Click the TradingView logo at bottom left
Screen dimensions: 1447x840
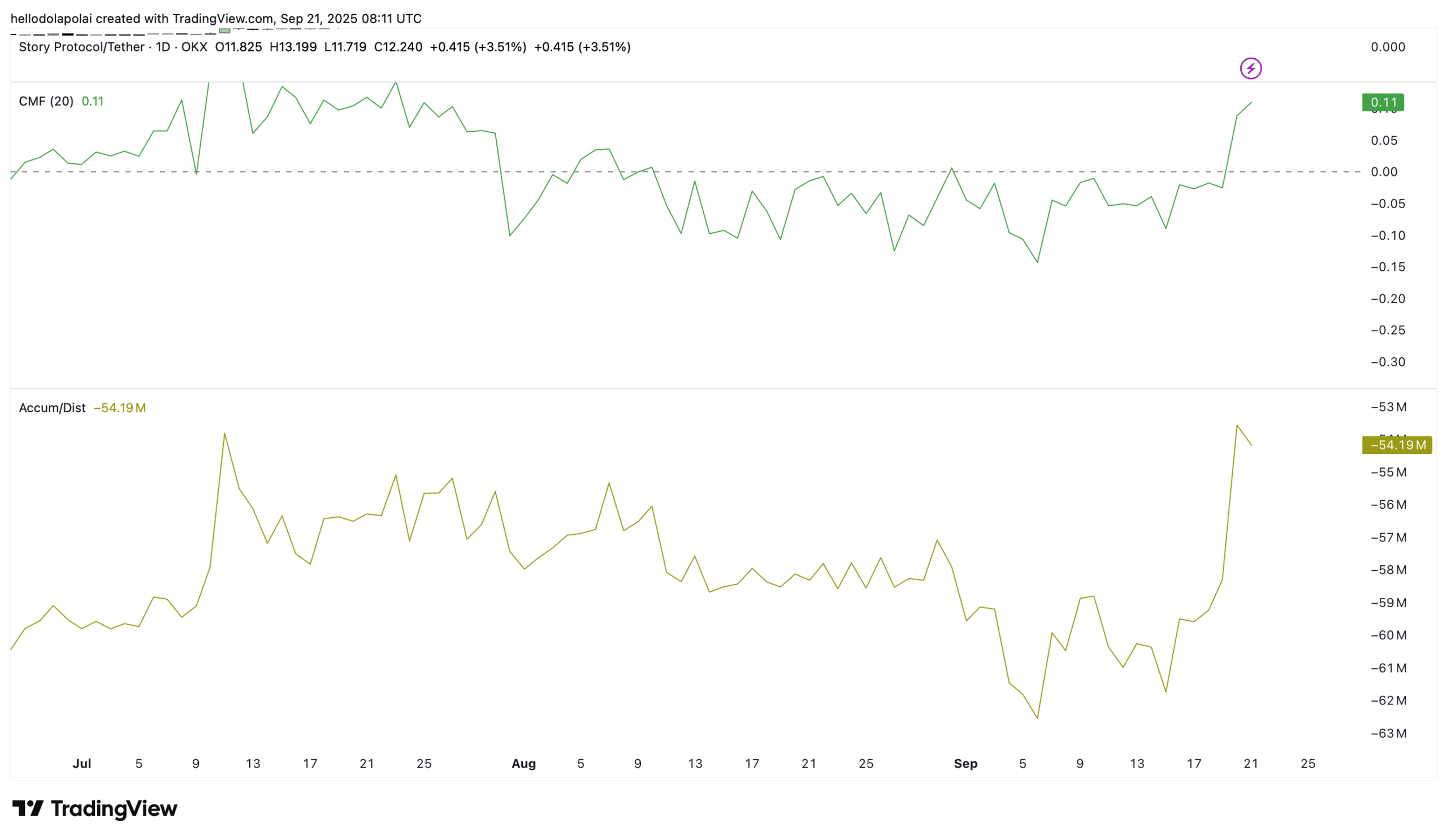95,808
